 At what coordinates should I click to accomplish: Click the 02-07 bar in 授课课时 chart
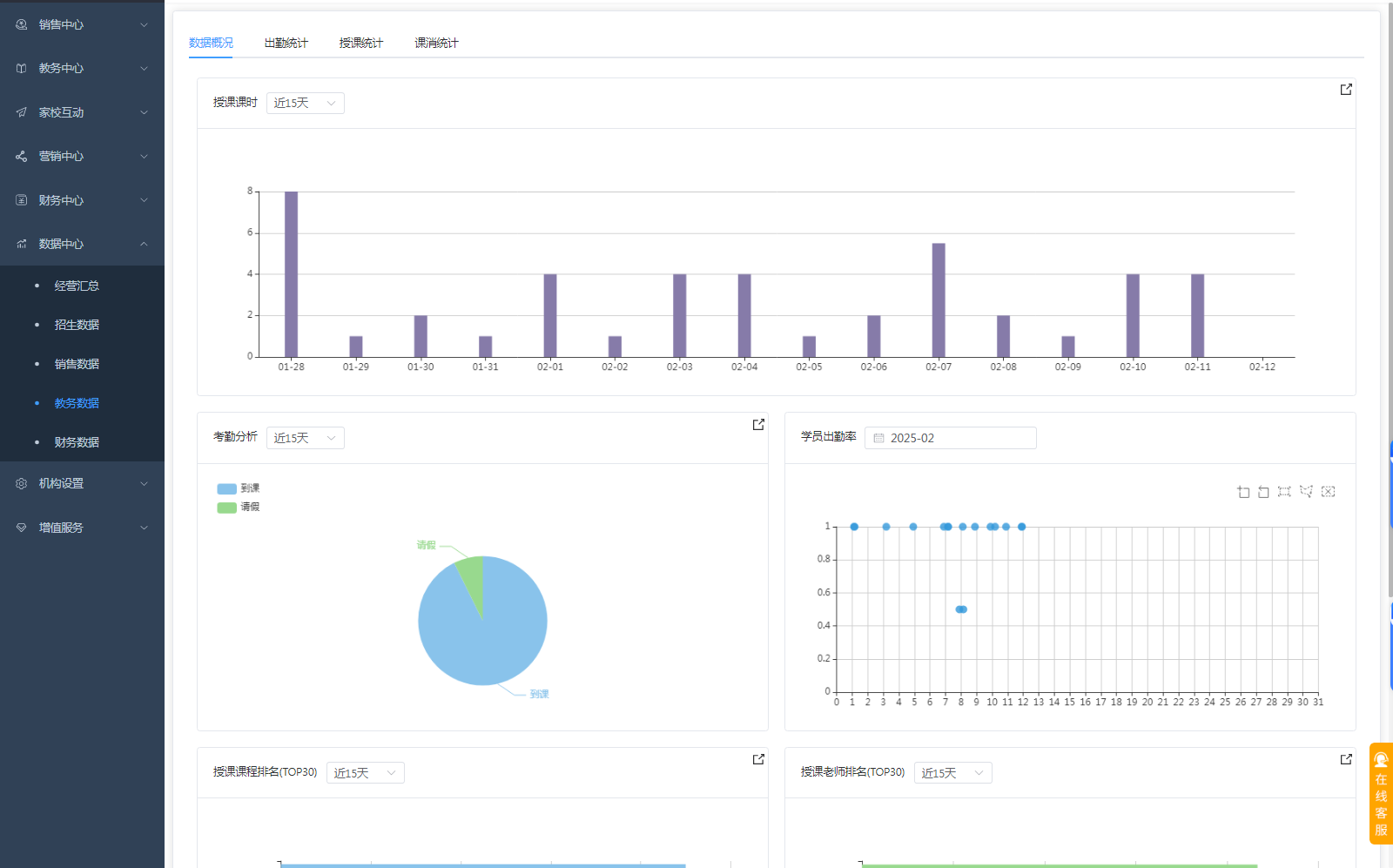click(939, 300)
